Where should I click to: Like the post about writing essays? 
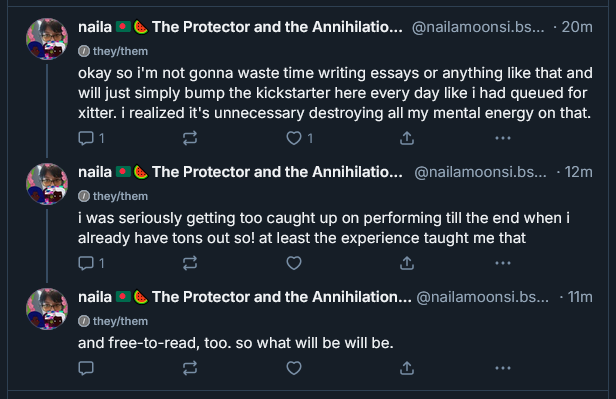pyautogui.click(x=299, y=138)
